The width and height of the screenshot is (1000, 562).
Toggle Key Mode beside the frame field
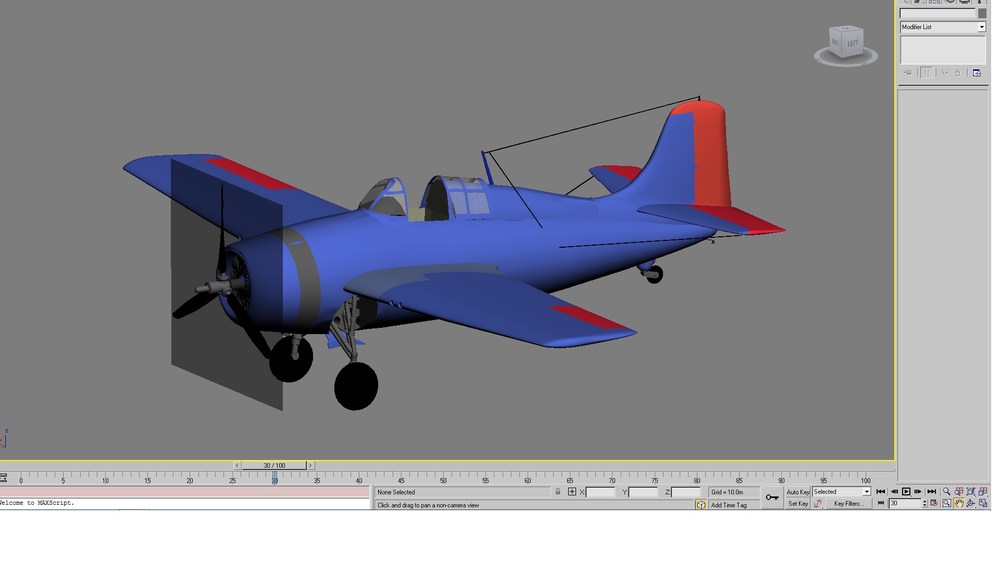[x=881, y=503]
